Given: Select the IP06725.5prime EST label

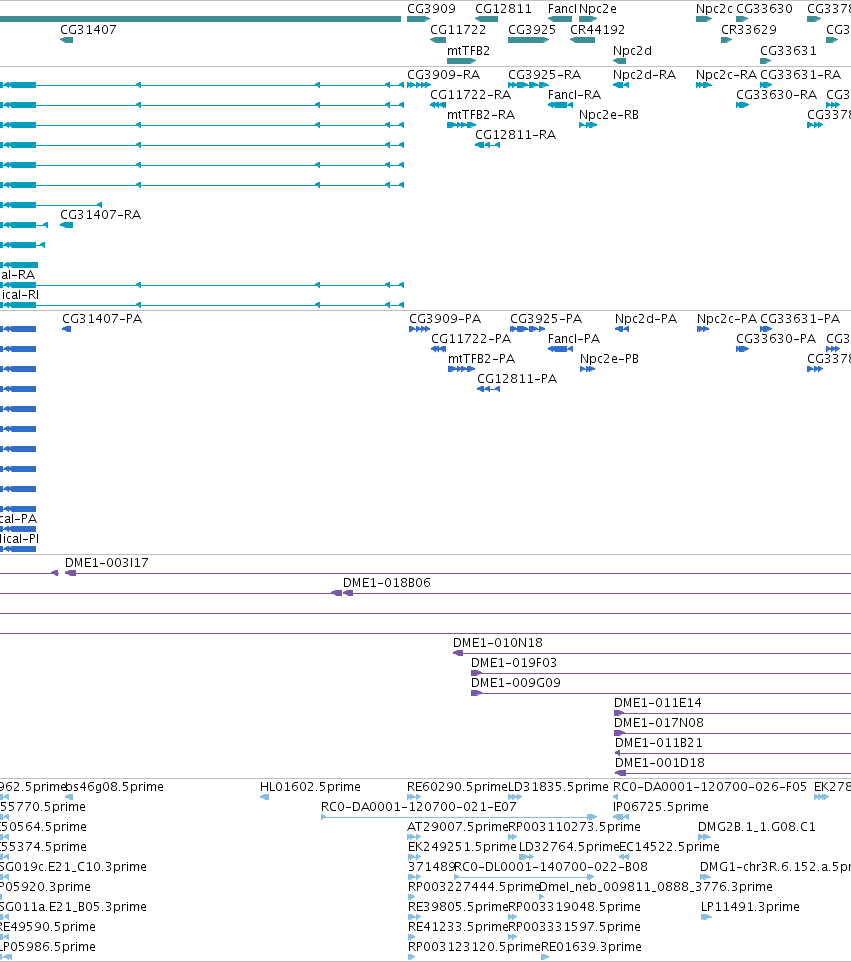Looking at the screenshot, I should [x=661, y=807].
